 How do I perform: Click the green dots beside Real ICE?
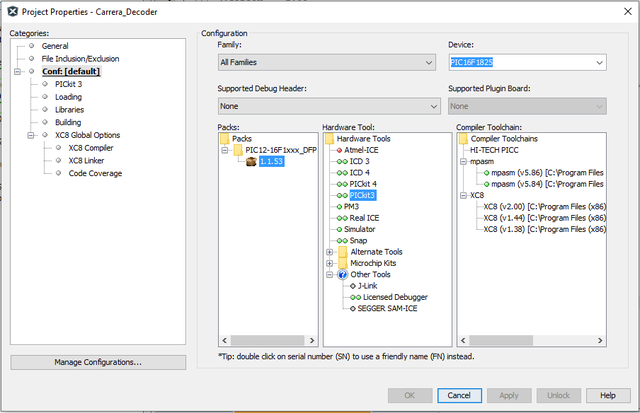click(x=342, y=218)
